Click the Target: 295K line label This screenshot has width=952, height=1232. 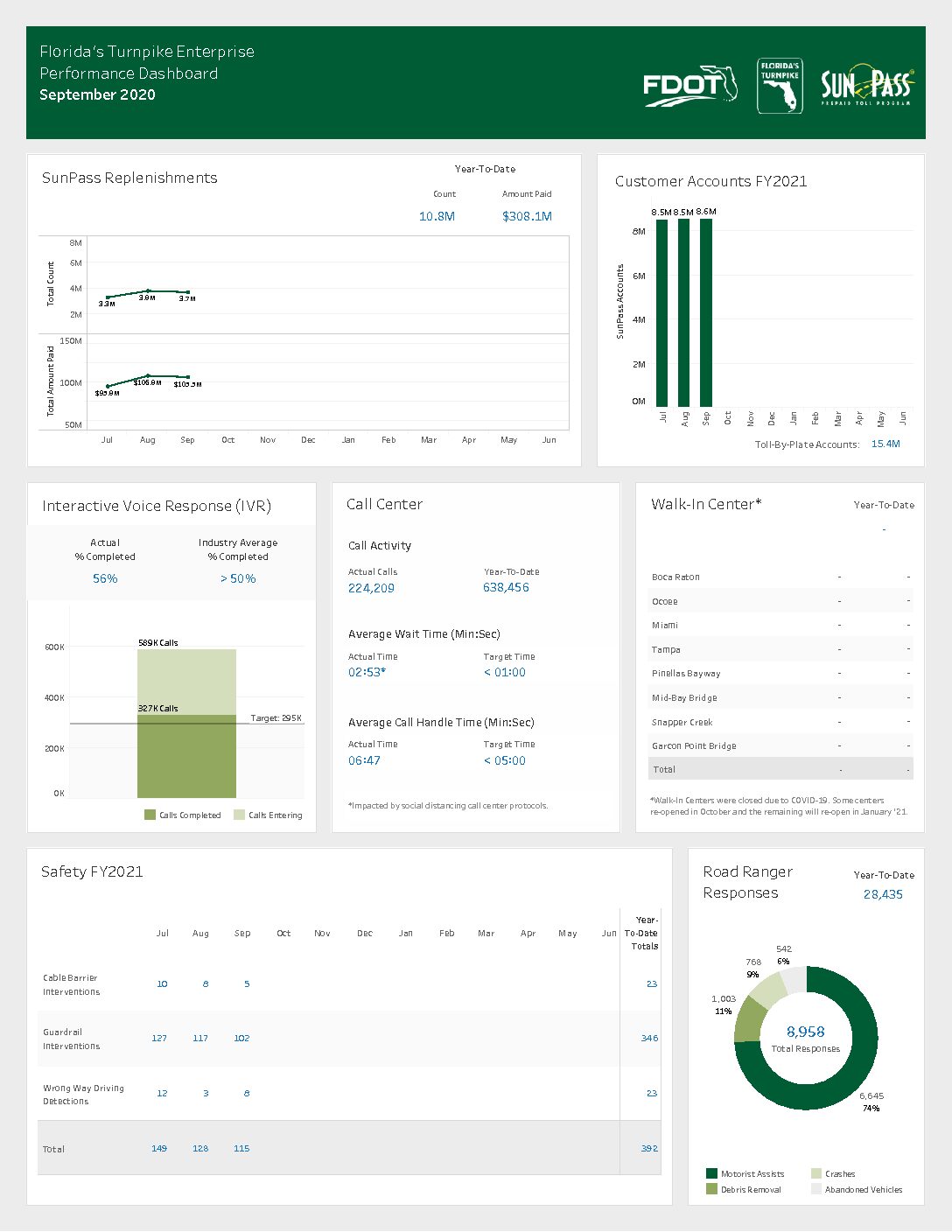(276, 717)
